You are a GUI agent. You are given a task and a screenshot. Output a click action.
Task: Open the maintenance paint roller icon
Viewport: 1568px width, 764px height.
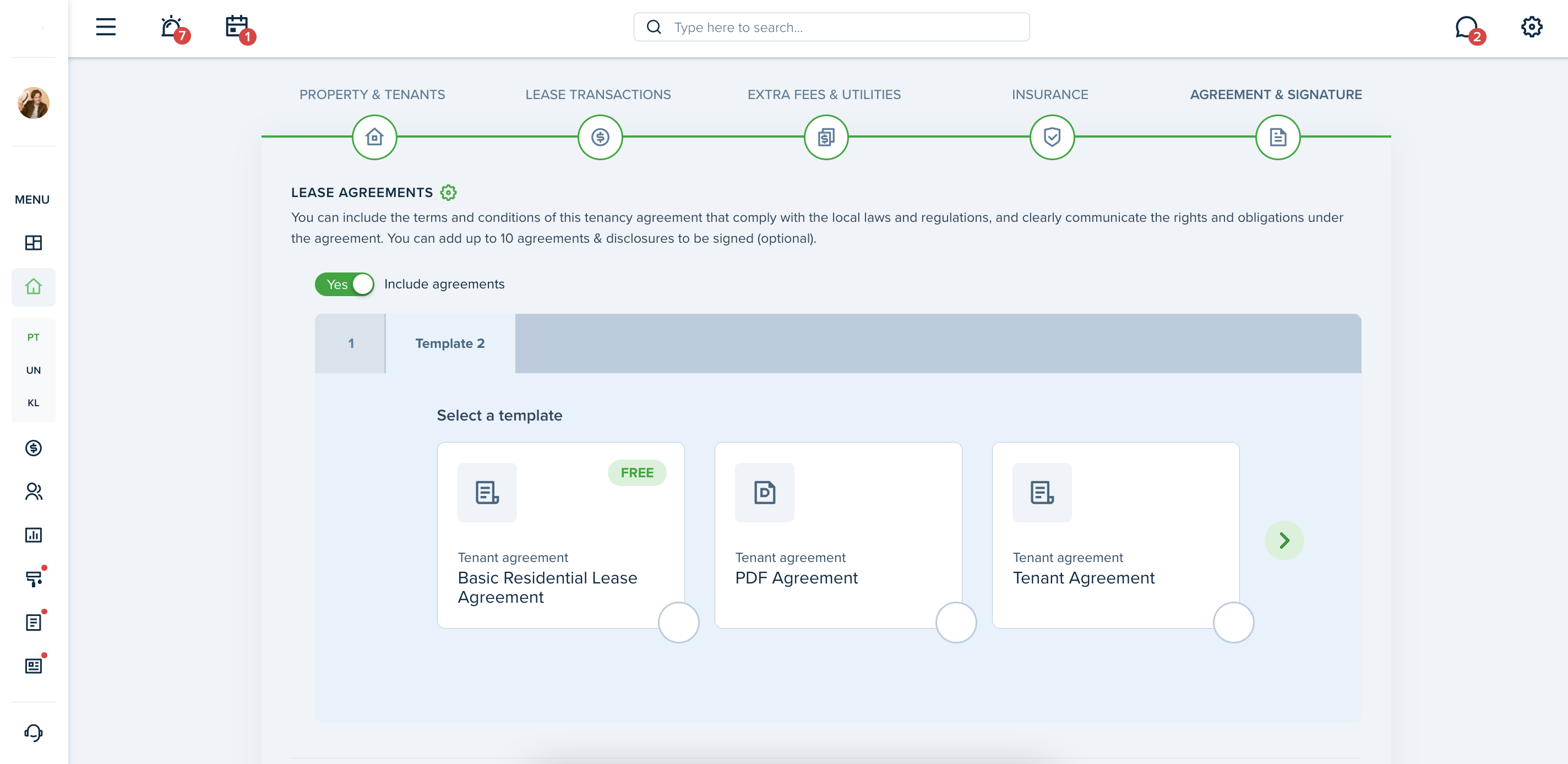[34, 579]
